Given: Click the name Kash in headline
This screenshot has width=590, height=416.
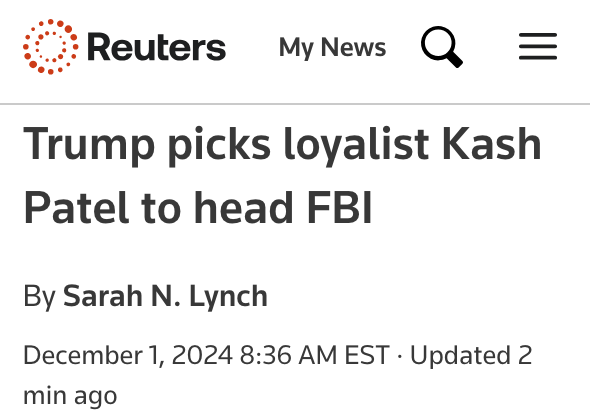Looking at the screenshot, I should 491,144.
